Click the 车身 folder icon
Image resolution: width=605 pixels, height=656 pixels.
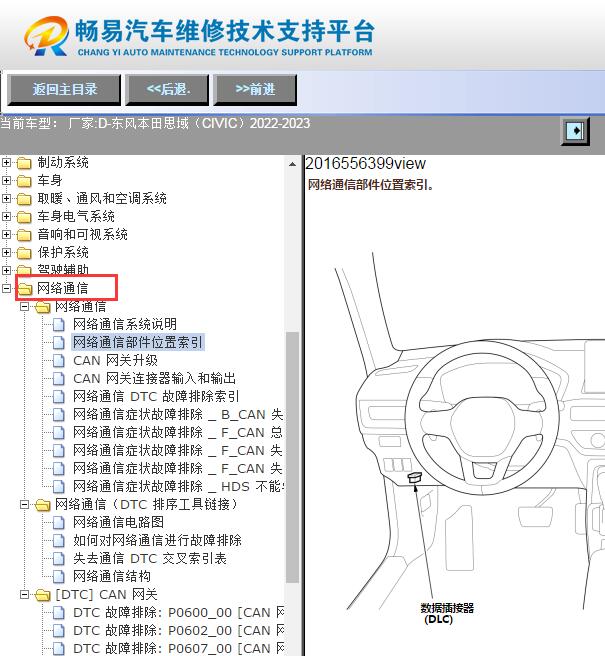click(24, 181)
